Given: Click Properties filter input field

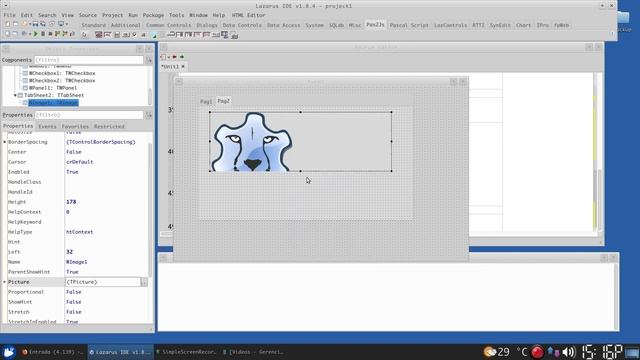Looking at the screenshot, I should [x=89, y=115].
